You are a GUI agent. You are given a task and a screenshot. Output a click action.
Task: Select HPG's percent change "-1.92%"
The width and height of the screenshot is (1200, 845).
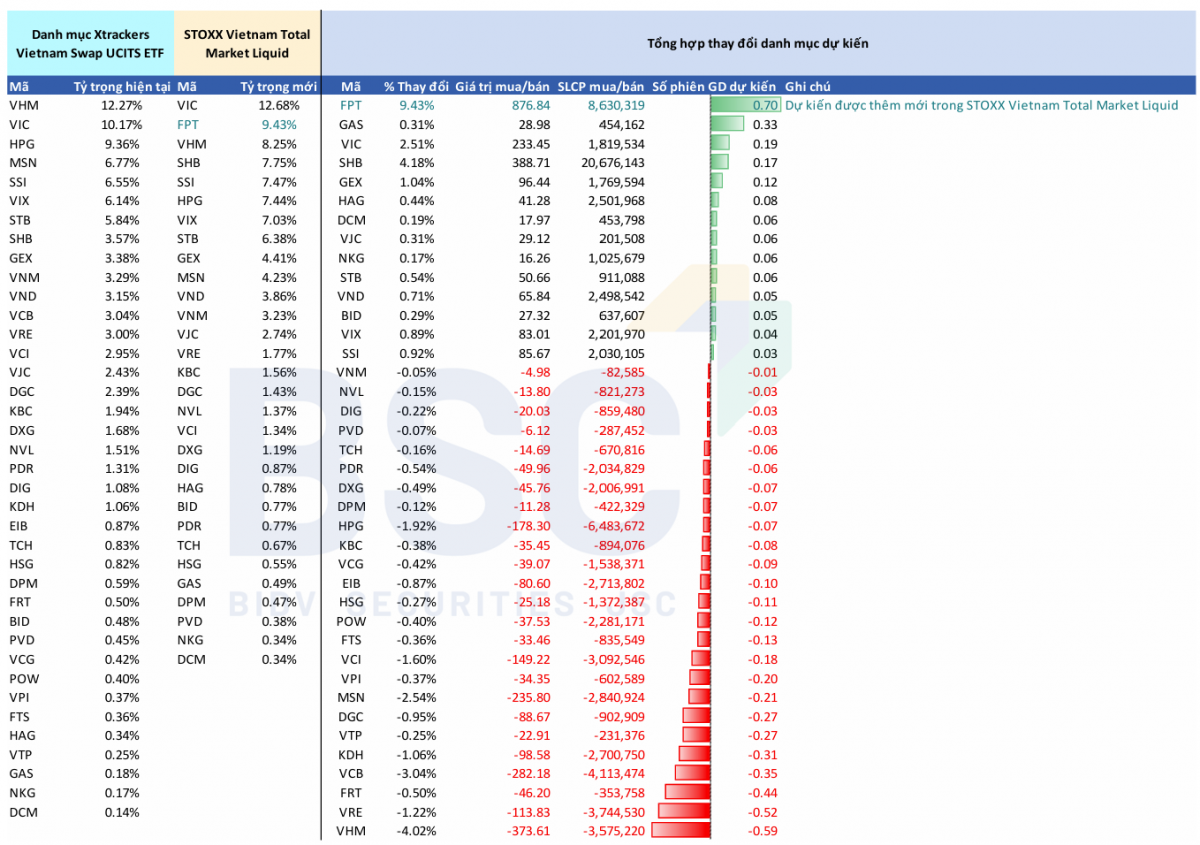coord(415,526)
